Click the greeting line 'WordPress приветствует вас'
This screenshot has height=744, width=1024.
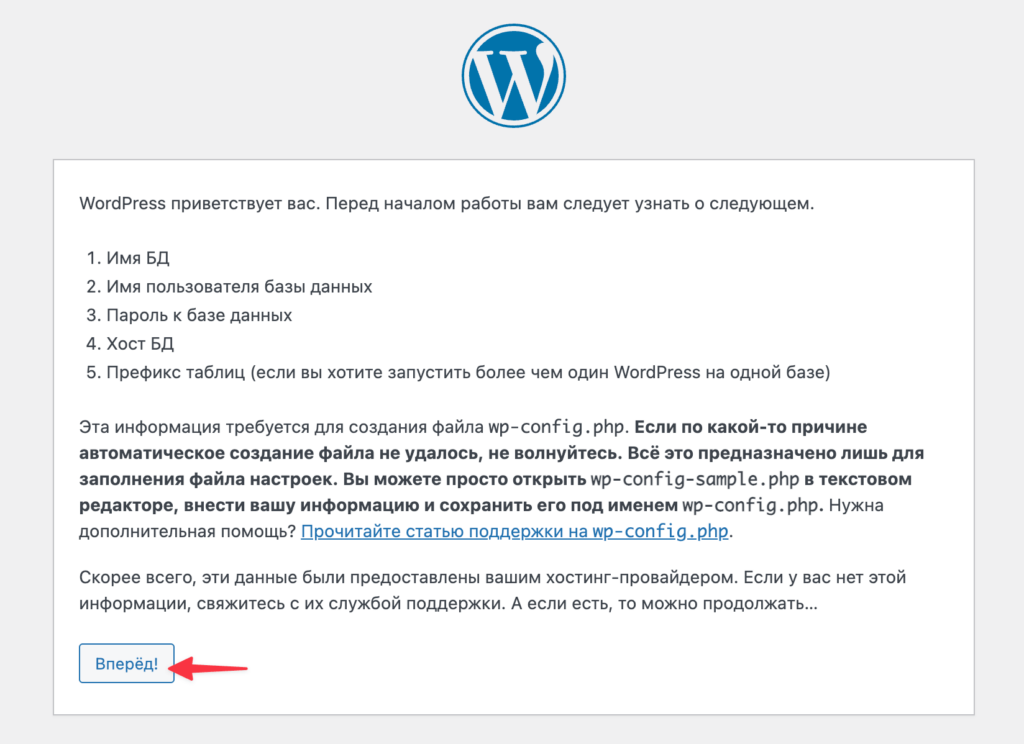click(x=447, y=204)
